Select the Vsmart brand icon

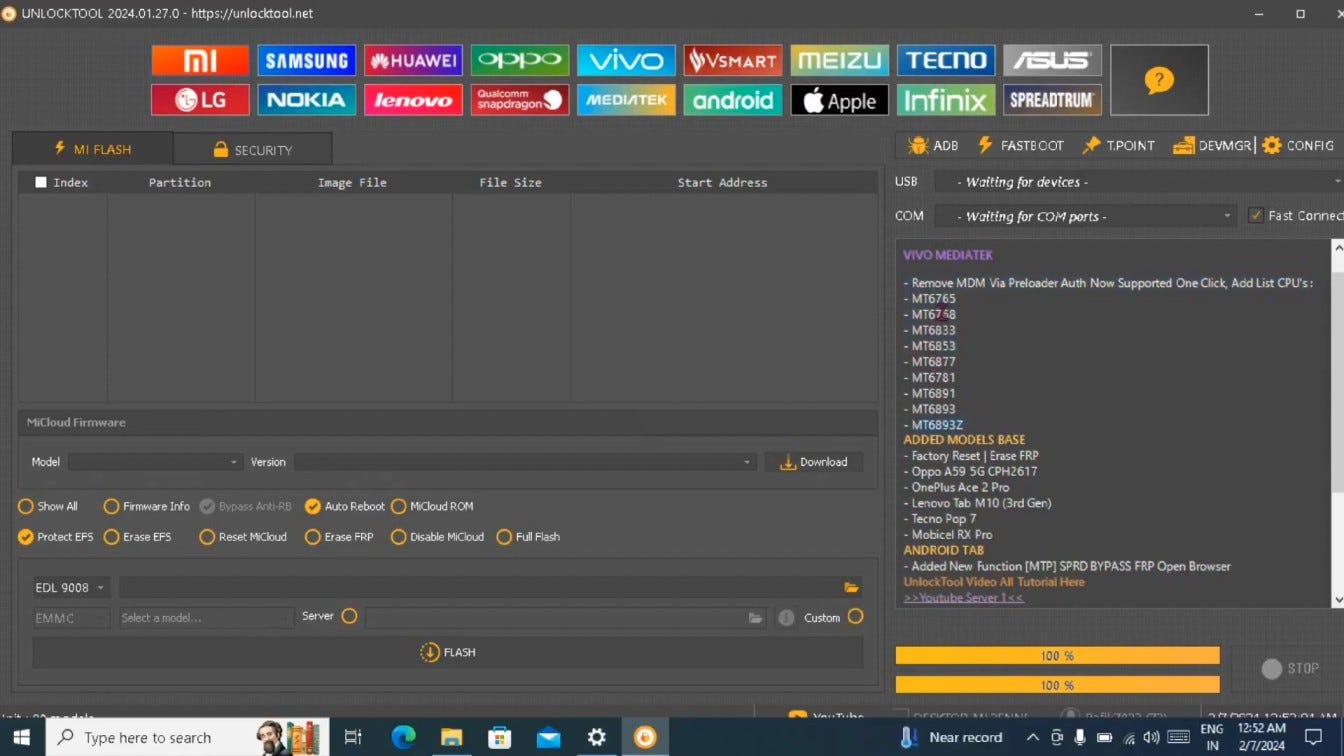tap(733, 60)
